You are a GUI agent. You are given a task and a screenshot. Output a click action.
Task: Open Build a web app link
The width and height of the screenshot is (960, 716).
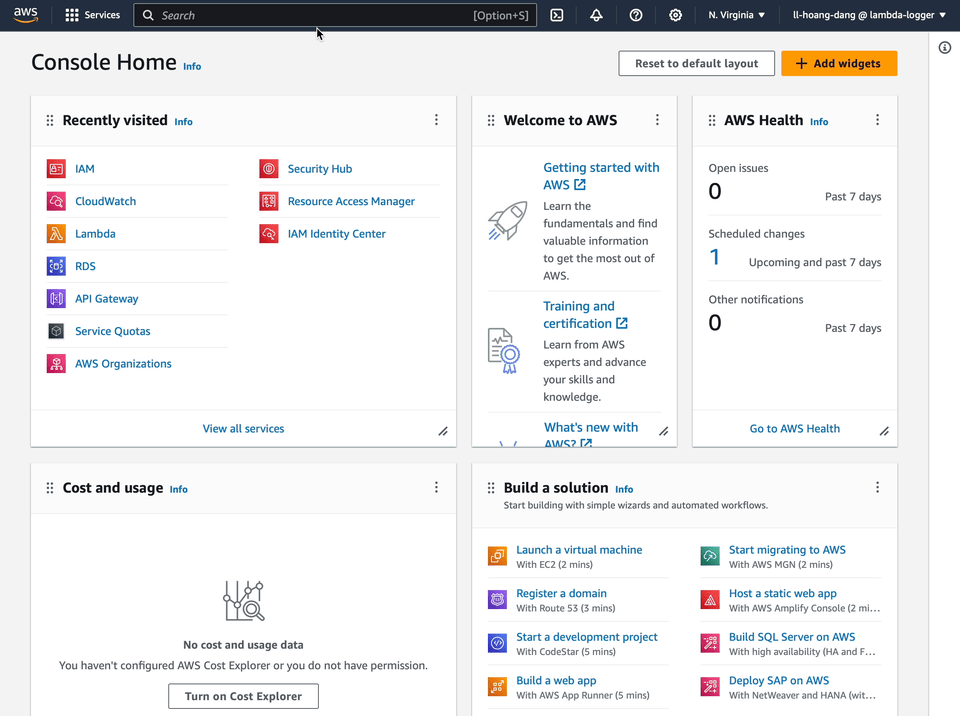pyautogui.click(x=556, y=680)
